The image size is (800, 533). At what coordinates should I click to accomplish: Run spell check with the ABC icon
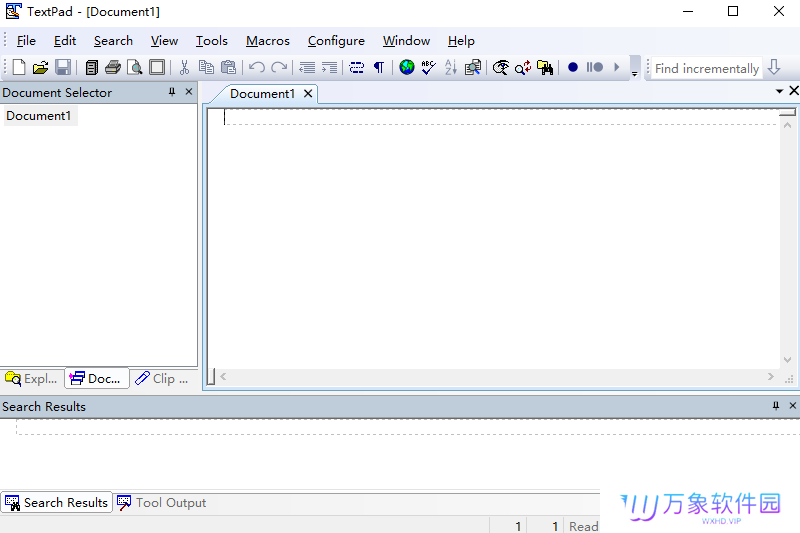click(429, 67)
